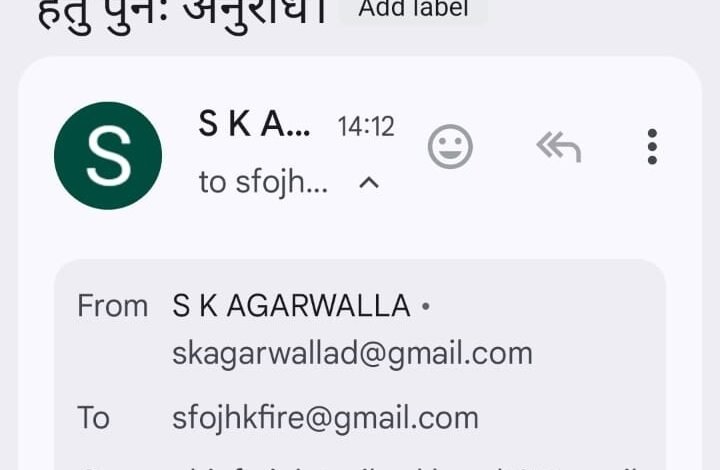This screenshot has height=470, width=720.
Task: Add an emoji reaction to the email
Action: click(450, 146)
